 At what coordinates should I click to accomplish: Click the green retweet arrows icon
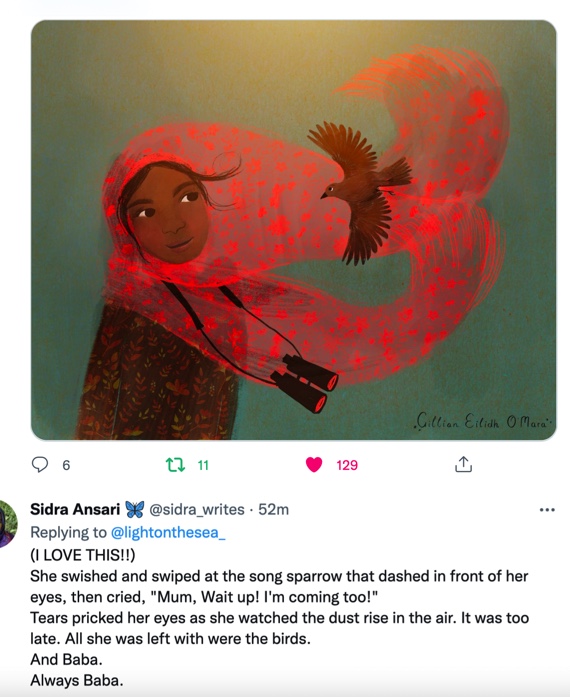(175, 465)
